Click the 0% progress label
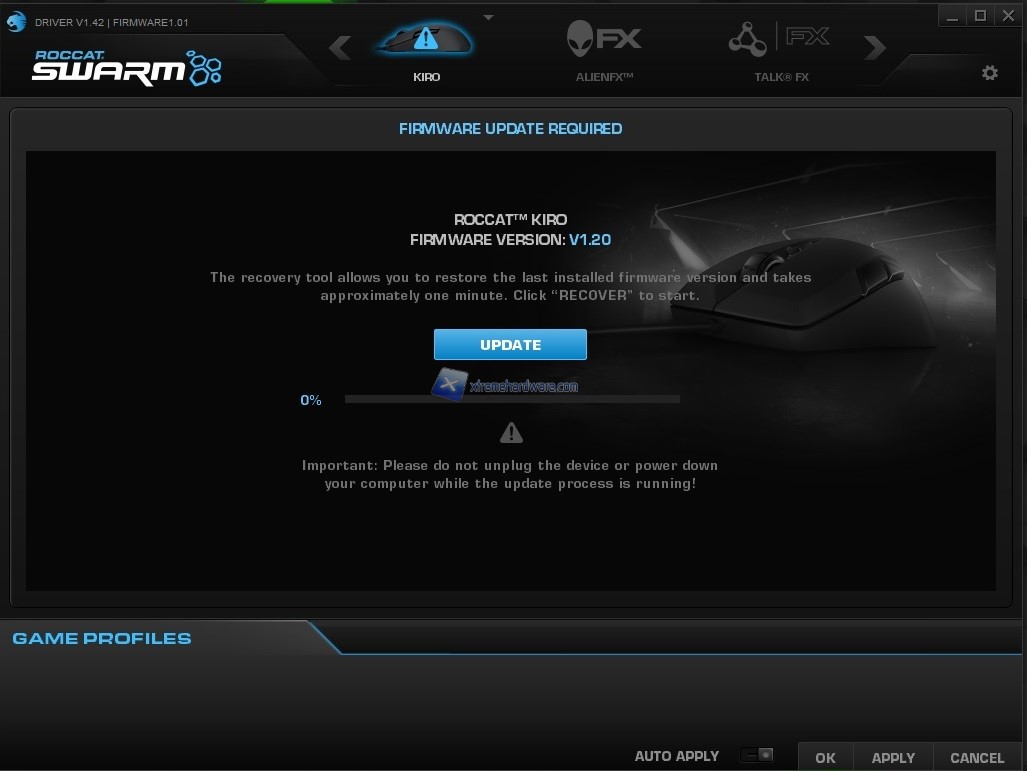The height and width of the screenshot is (771, 1027). click(310, 400)
